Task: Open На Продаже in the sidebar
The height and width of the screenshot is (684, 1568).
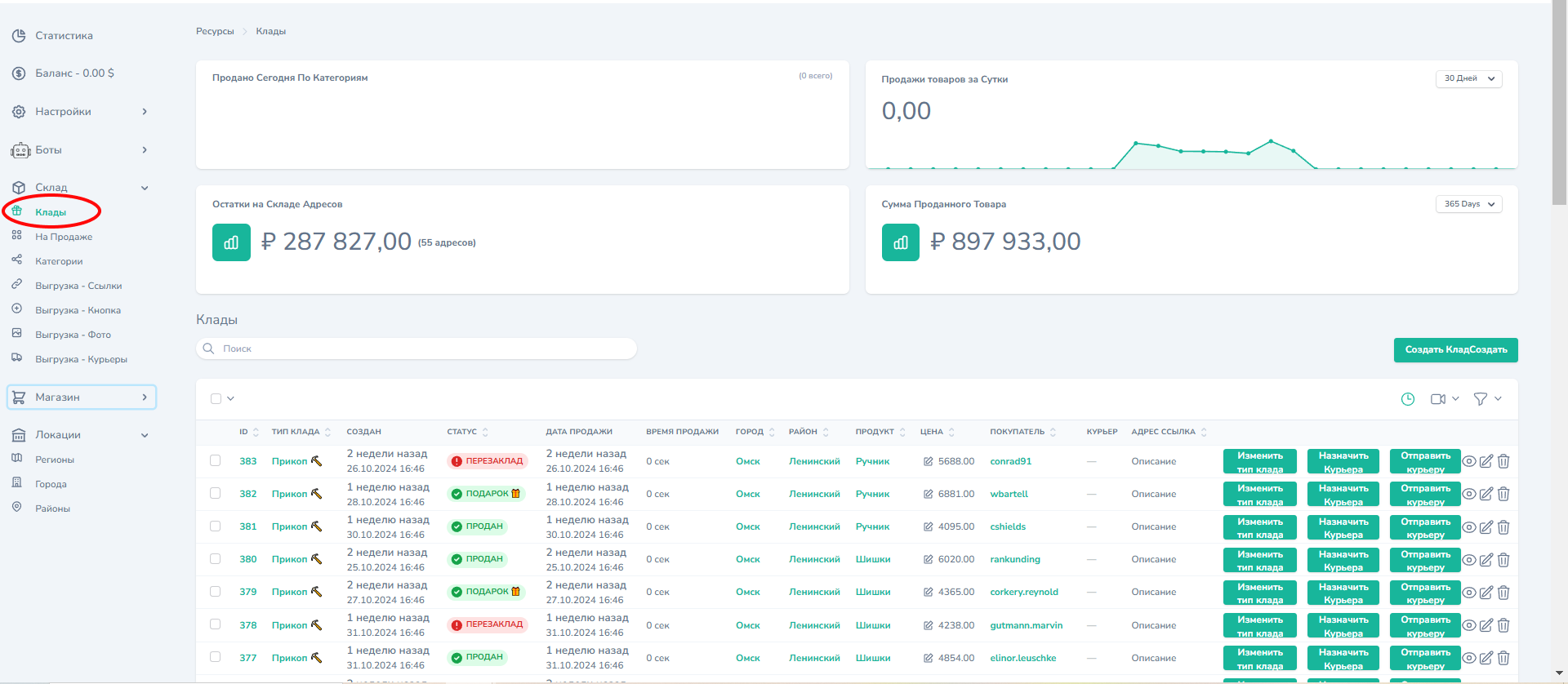Action: [64, 237]
